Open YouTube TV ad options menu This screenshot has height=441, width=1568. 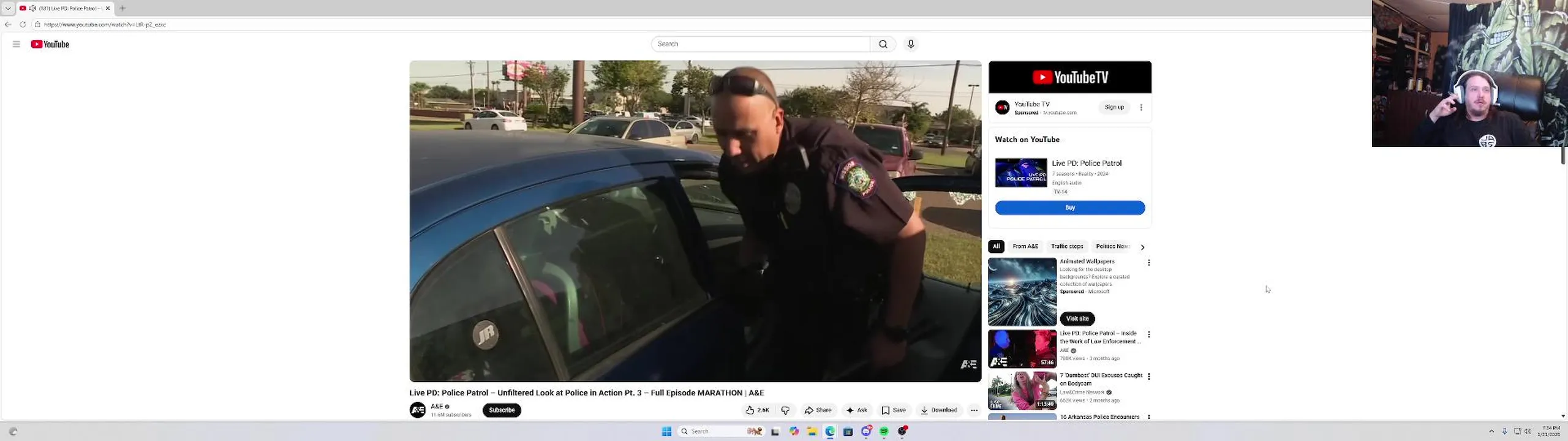point(1141,107)
